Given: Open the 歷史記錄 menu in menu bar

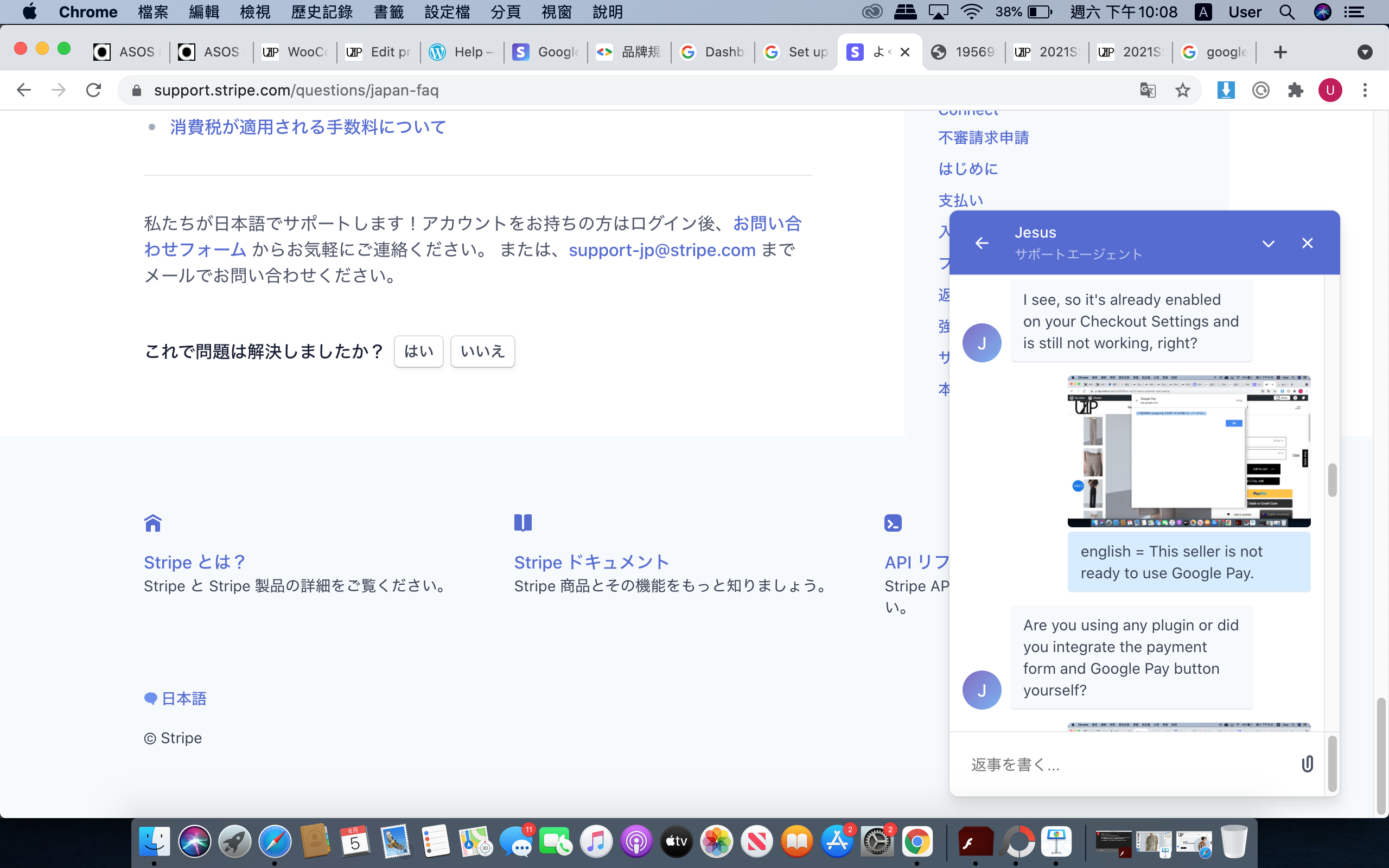Looking at the screenshot, I should [321, 12].
